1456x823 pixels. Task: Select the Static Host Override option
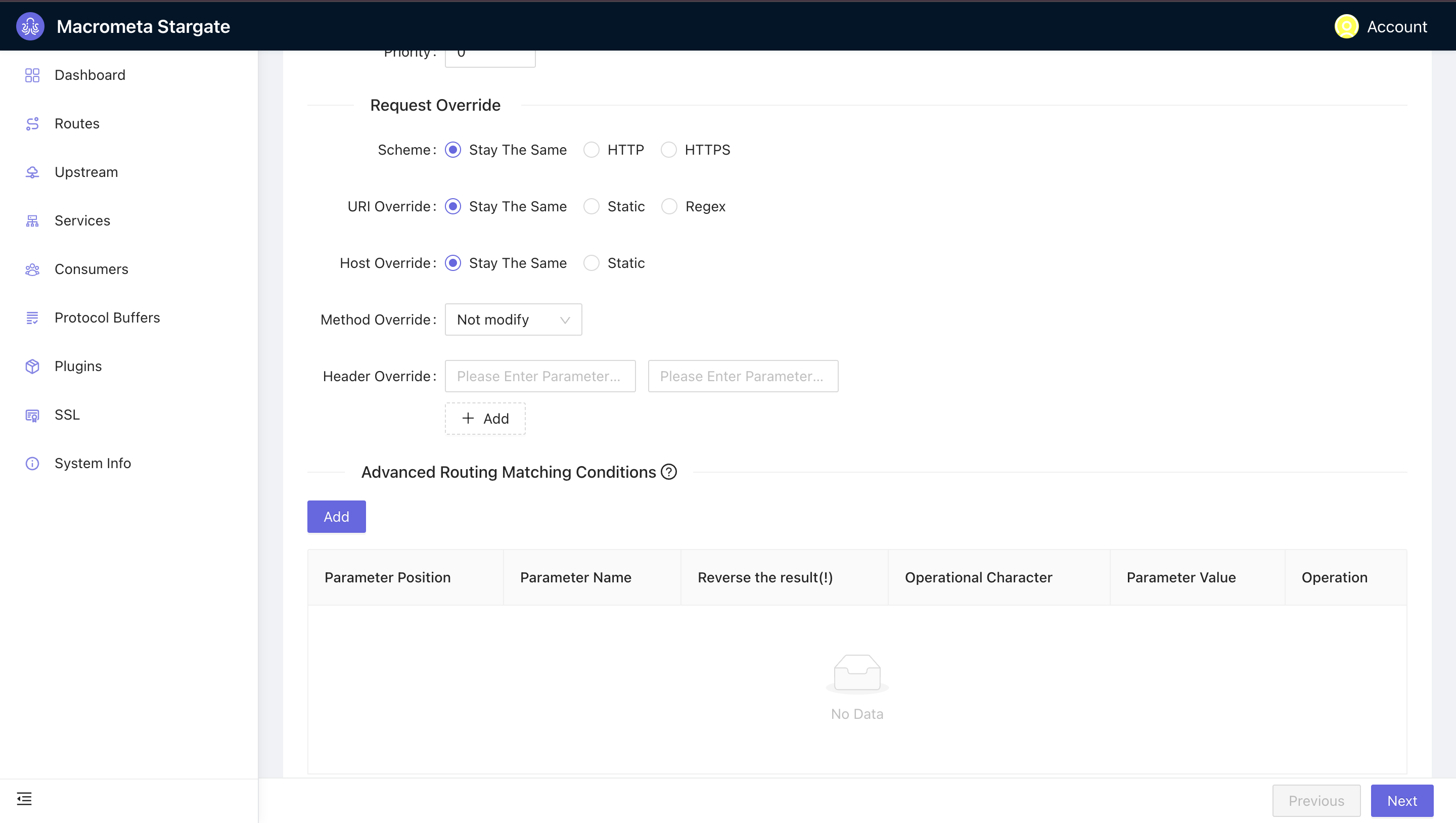pos(591,263)
